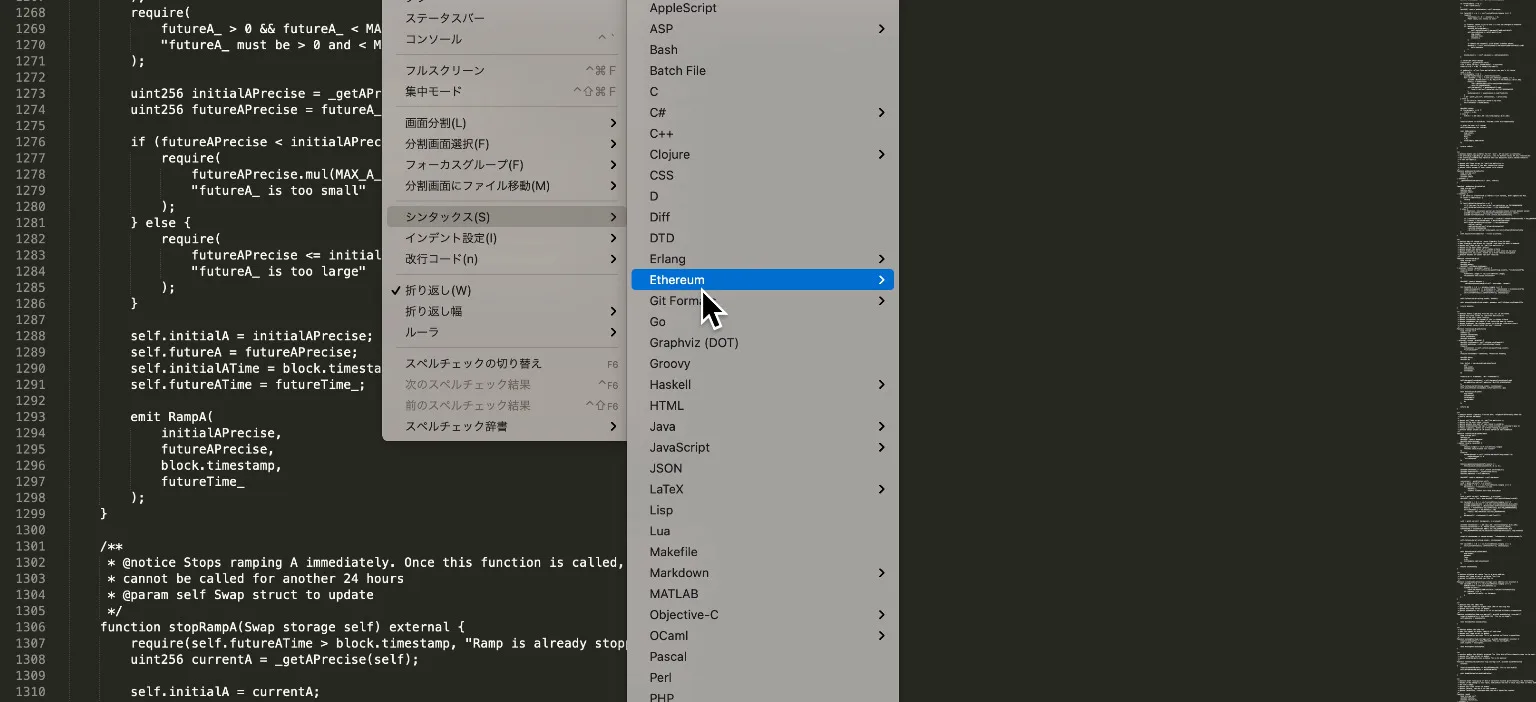Expand the OCaml syntax submenu
The height and width of the screenshot is (702, 1536).
(763, 636)
